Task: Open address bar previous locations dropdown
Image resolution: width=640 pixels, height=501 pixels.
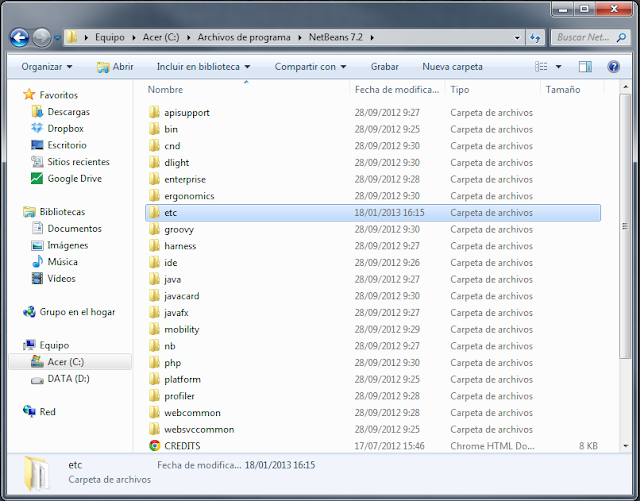Action: click(x=517, y=38)
